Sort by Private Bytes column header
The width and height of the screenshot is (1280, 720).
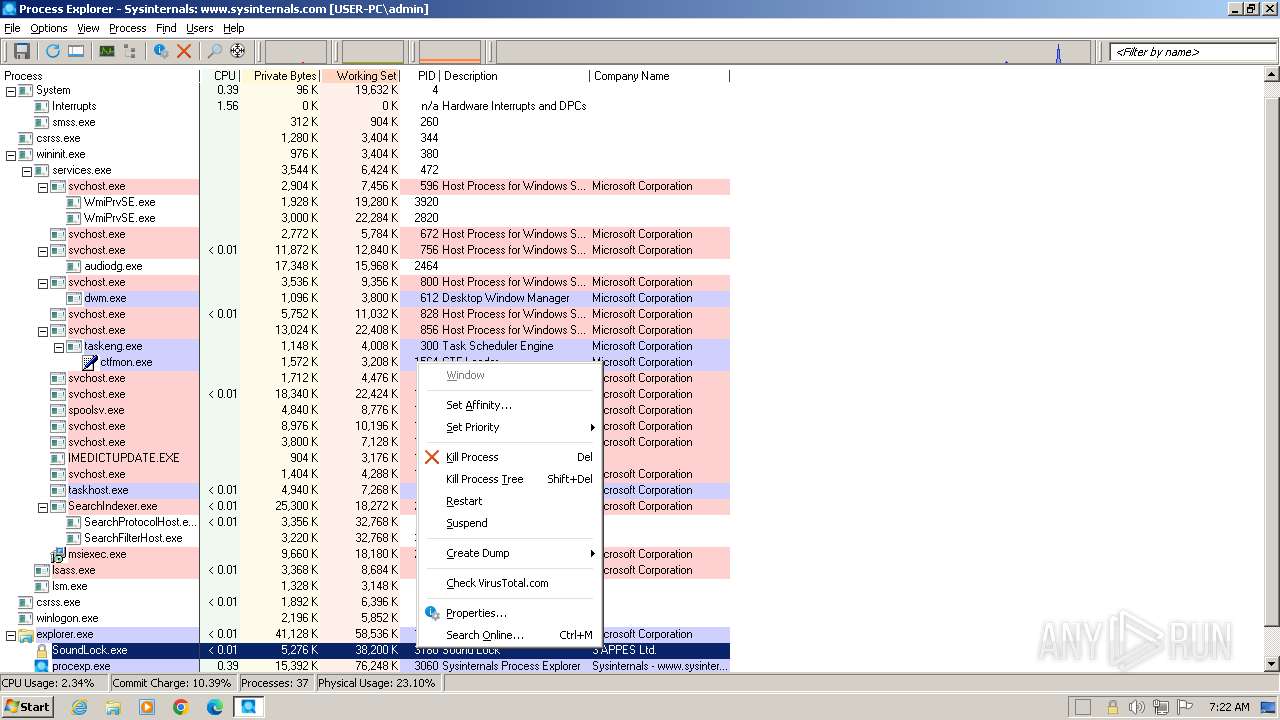[281, 76]
